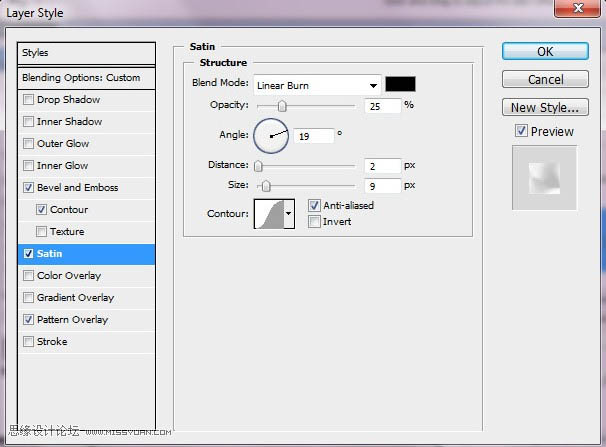The width and height of the screenshot is (606, 447).
Task: Uncheck the Bevel and Emboss checkbox
Action: (28, 188)
